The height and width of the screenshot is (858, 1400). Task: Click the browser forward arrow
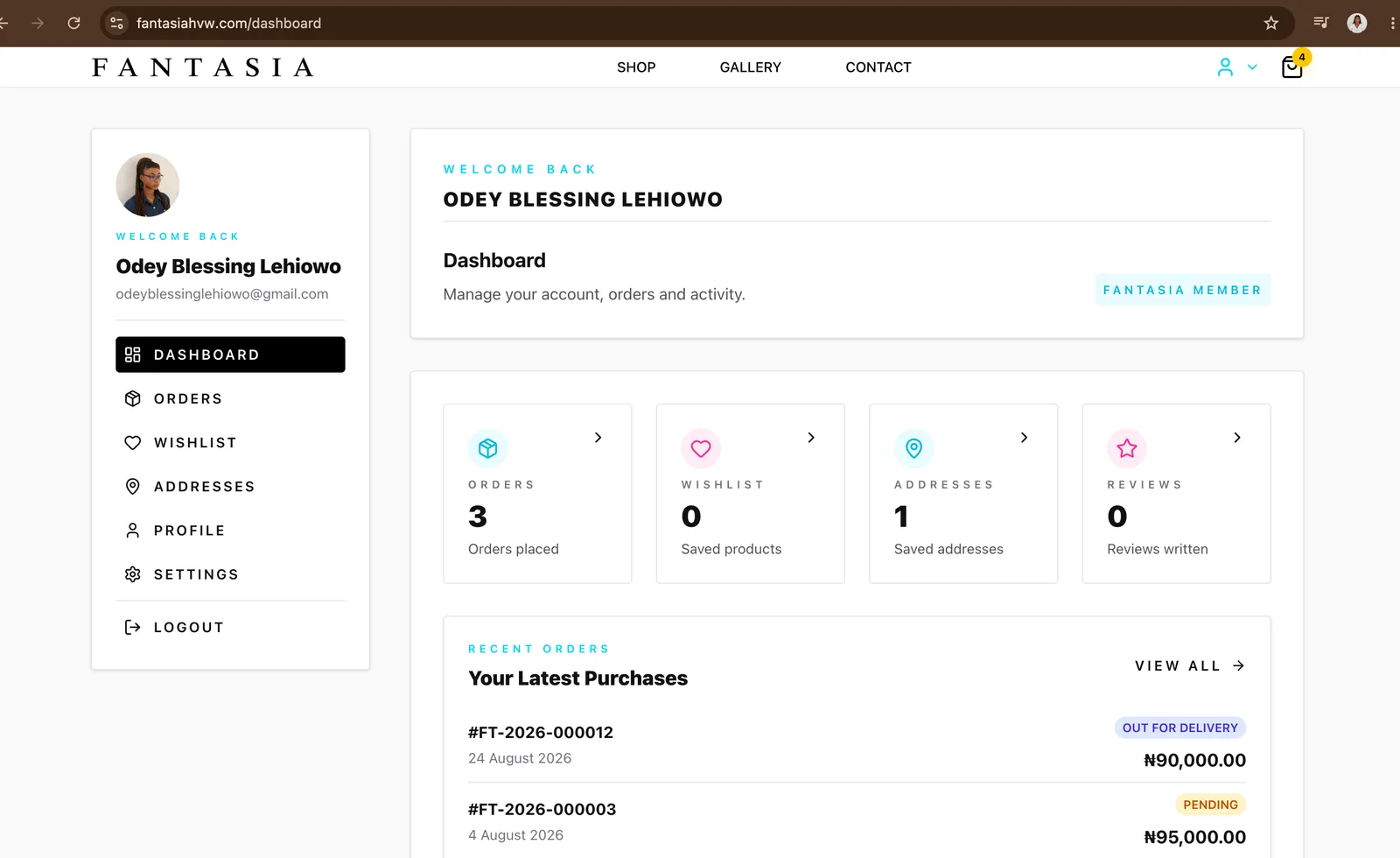[x=38, y=24]
